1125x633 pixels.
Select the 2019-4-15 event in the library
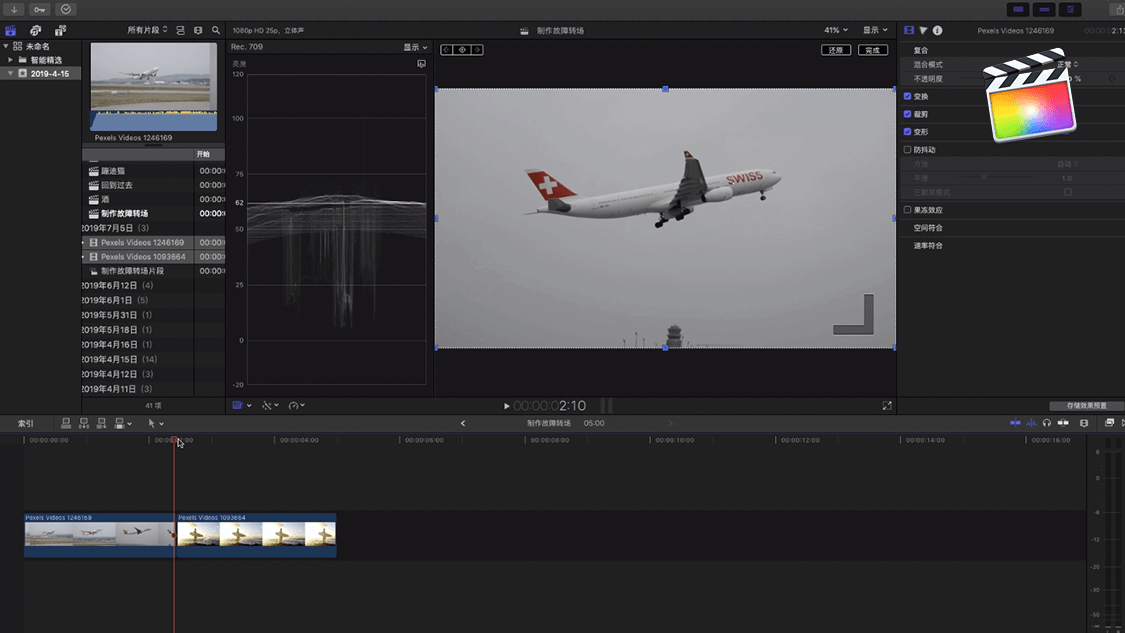coord(49,74)
